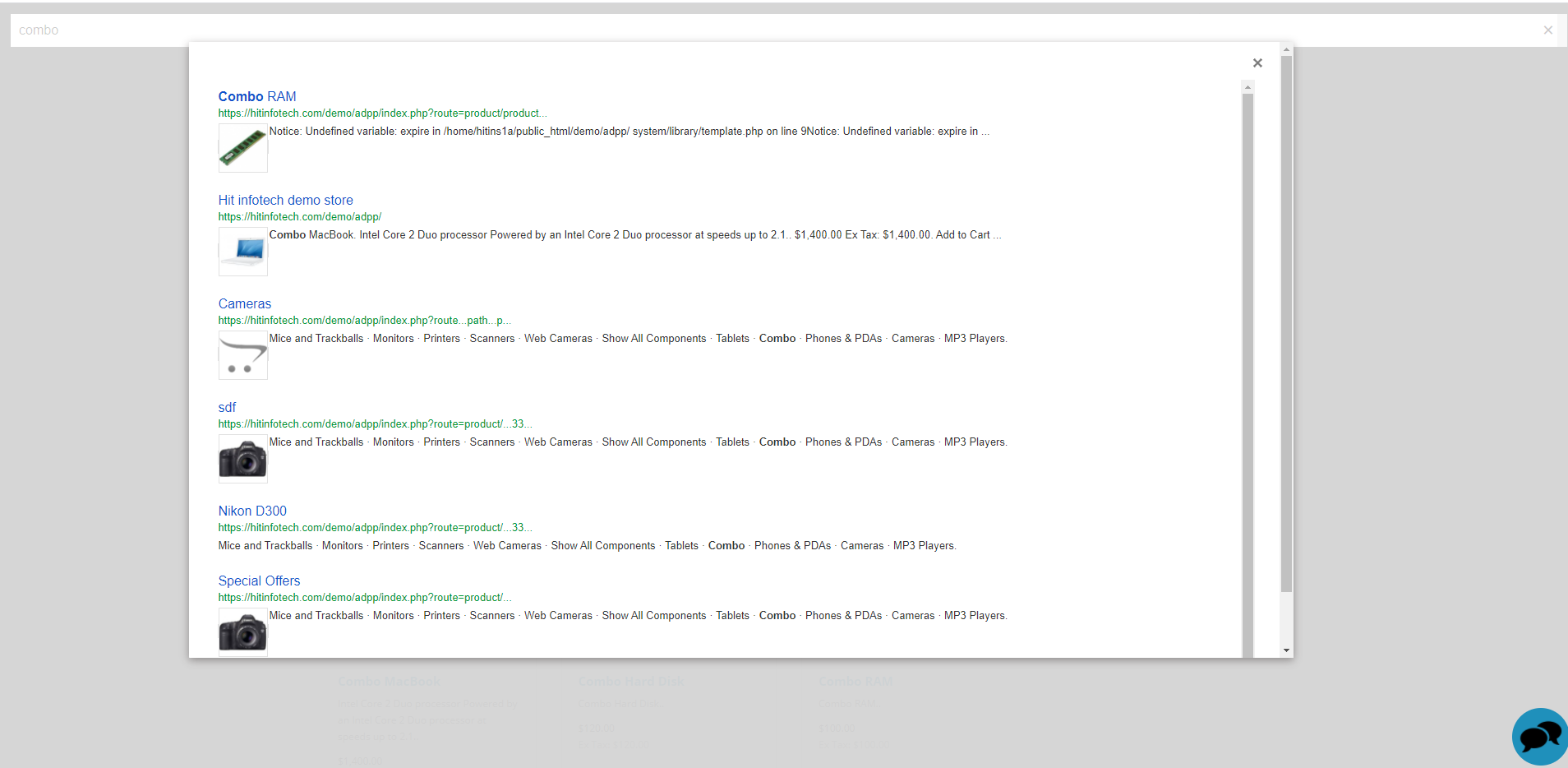Click the camera thumbnail under sdf result
The image size is (1568, 768).
coord(242,459)
